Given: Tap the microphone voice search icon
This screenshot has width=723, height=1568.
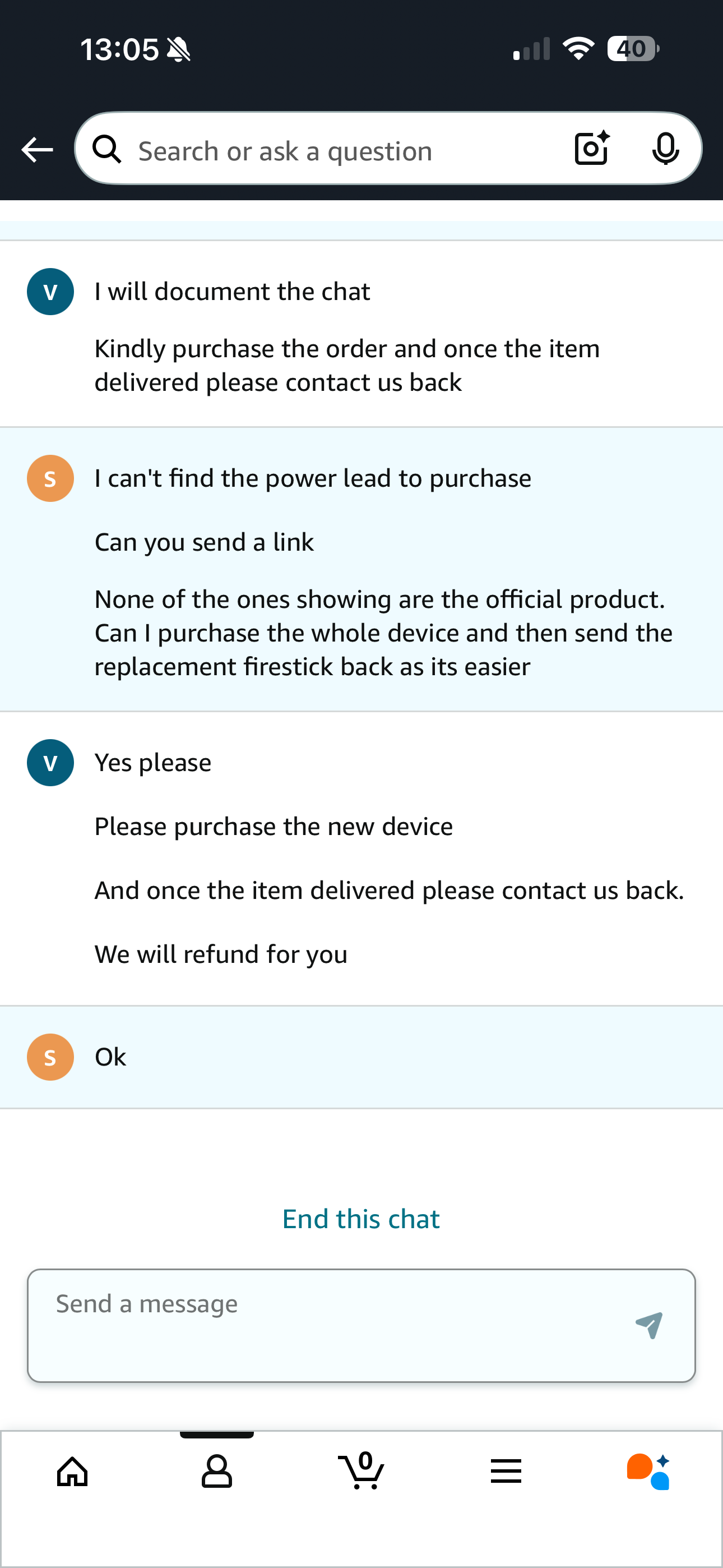Looking at the screenshot, I should [665, 149].
